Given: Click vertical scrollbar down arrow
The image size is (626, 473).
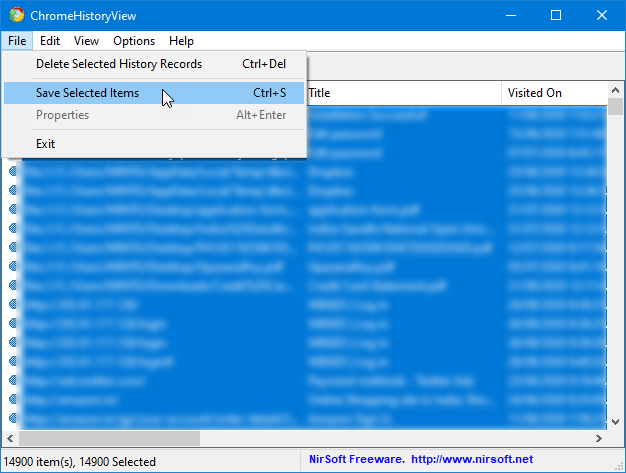Looking at the screenshot, I should (615, 422).
